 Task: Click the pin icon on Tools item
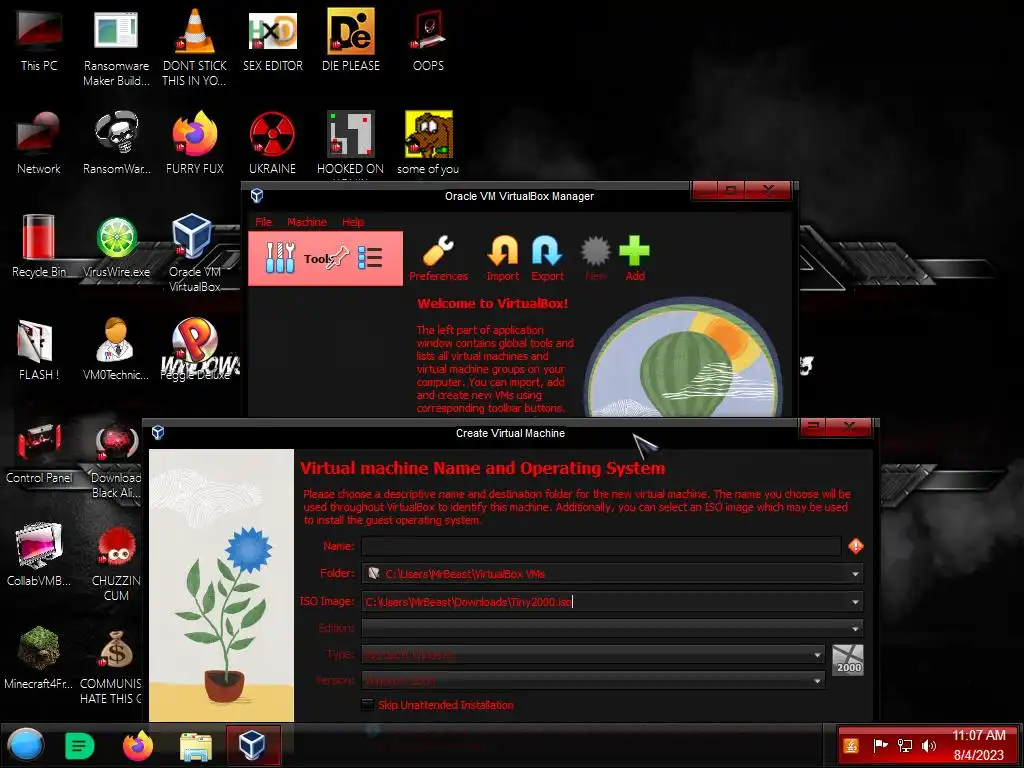338,258
